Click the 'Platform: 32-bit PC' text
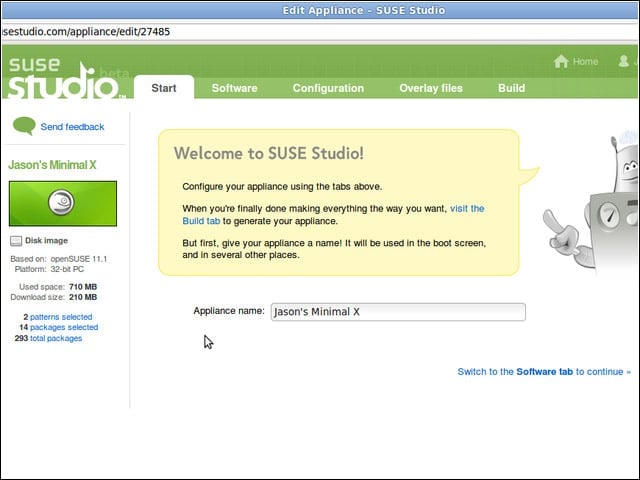Viewport: 640px width, 480px height. (49, 269)
